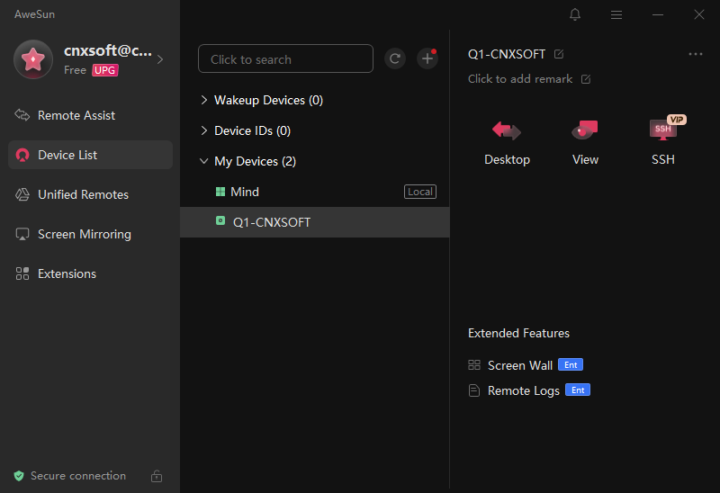
Task: Click the Extended Features heading
Action: pos(519,333)
